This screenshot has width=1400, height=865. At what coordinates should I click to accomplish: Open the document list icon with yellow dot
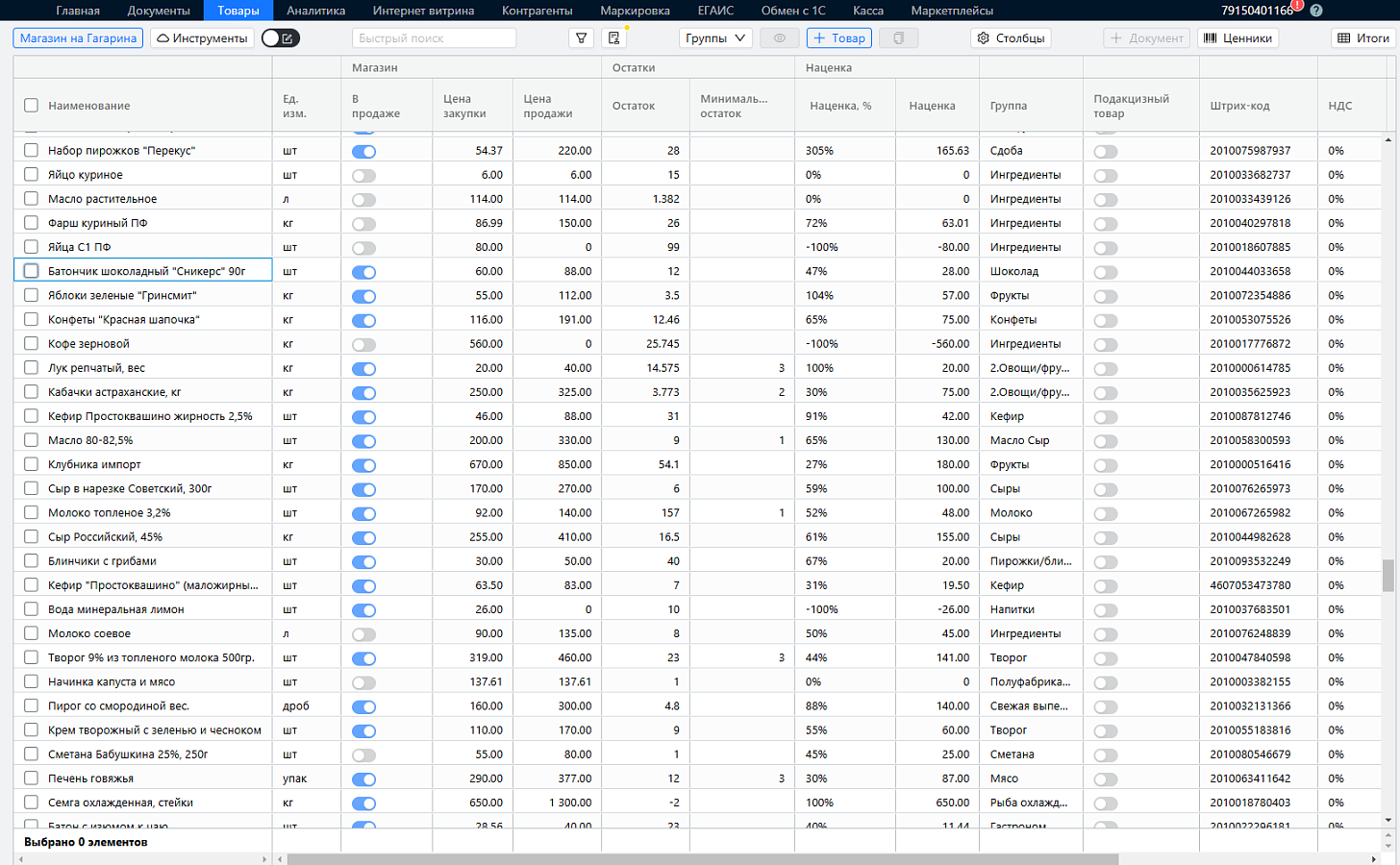[x=613, y=38]
